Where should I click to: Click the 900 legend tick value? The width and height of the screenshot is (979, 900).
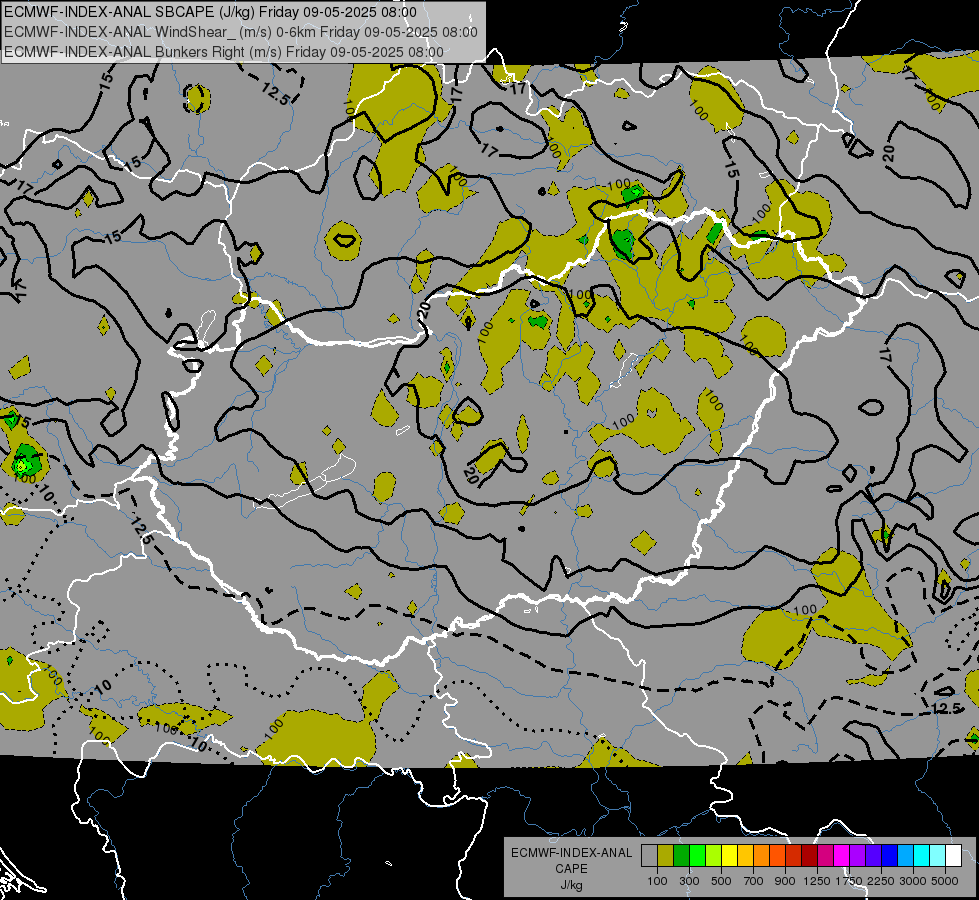(785, 881)
